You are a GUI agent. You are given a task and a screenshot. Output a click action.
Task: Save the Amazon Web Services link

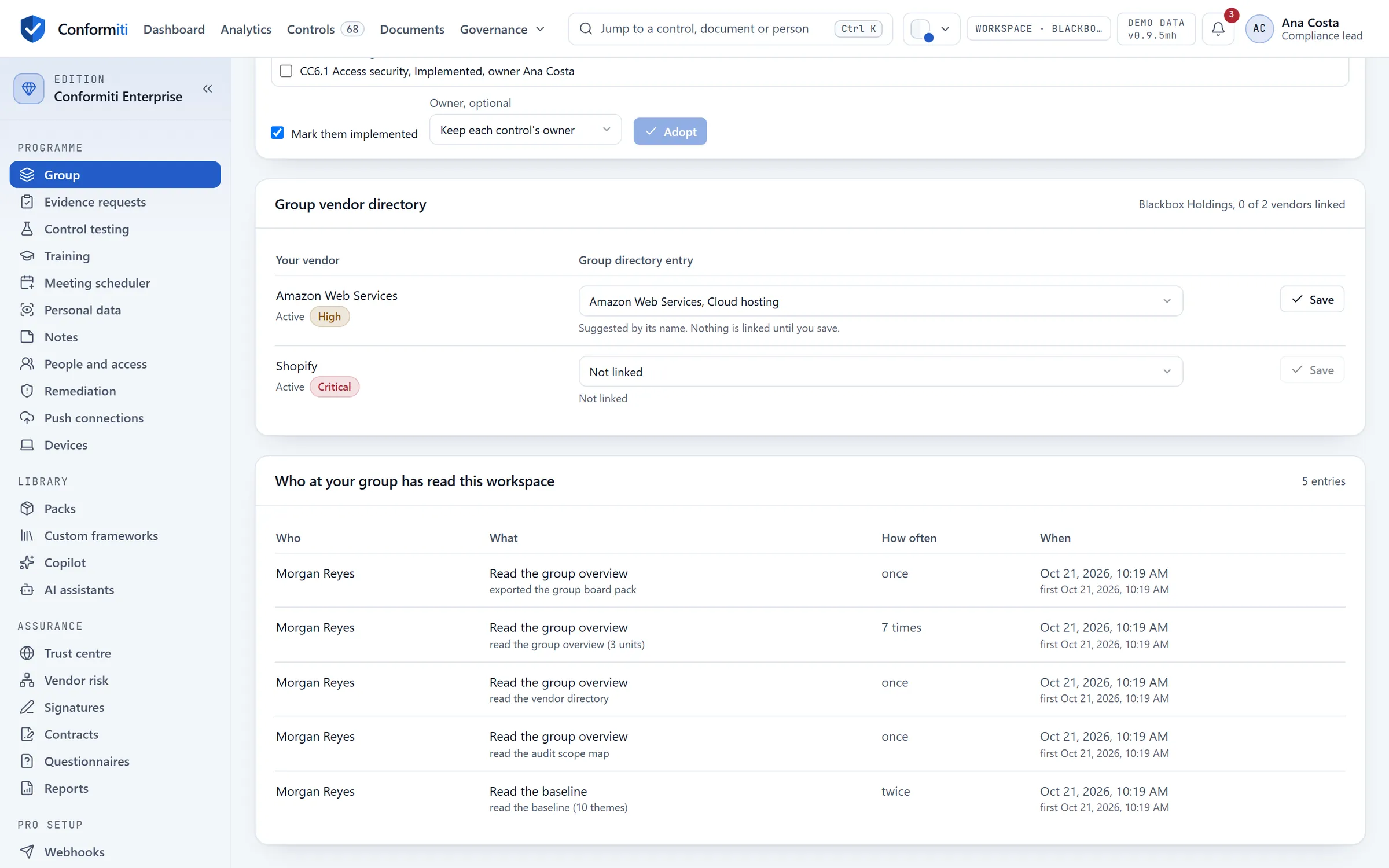[1312, 300]
